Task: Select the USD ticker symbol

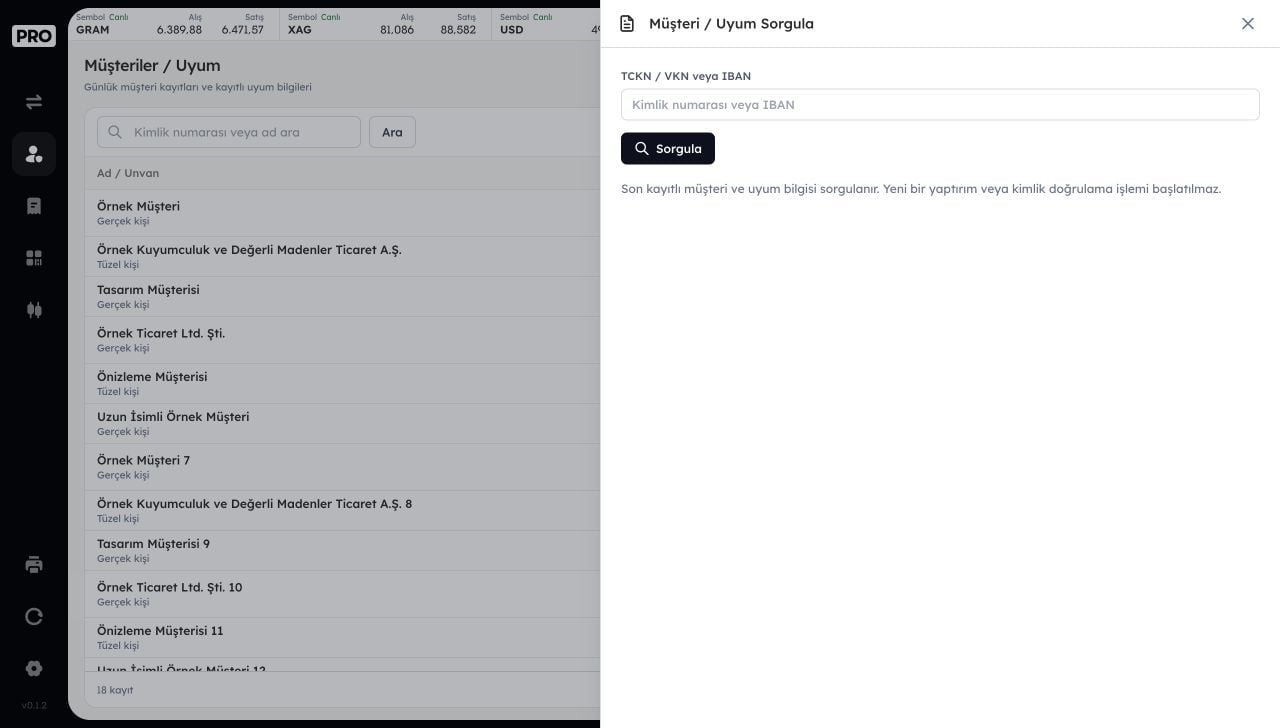Action: click(x=511, y=30)
